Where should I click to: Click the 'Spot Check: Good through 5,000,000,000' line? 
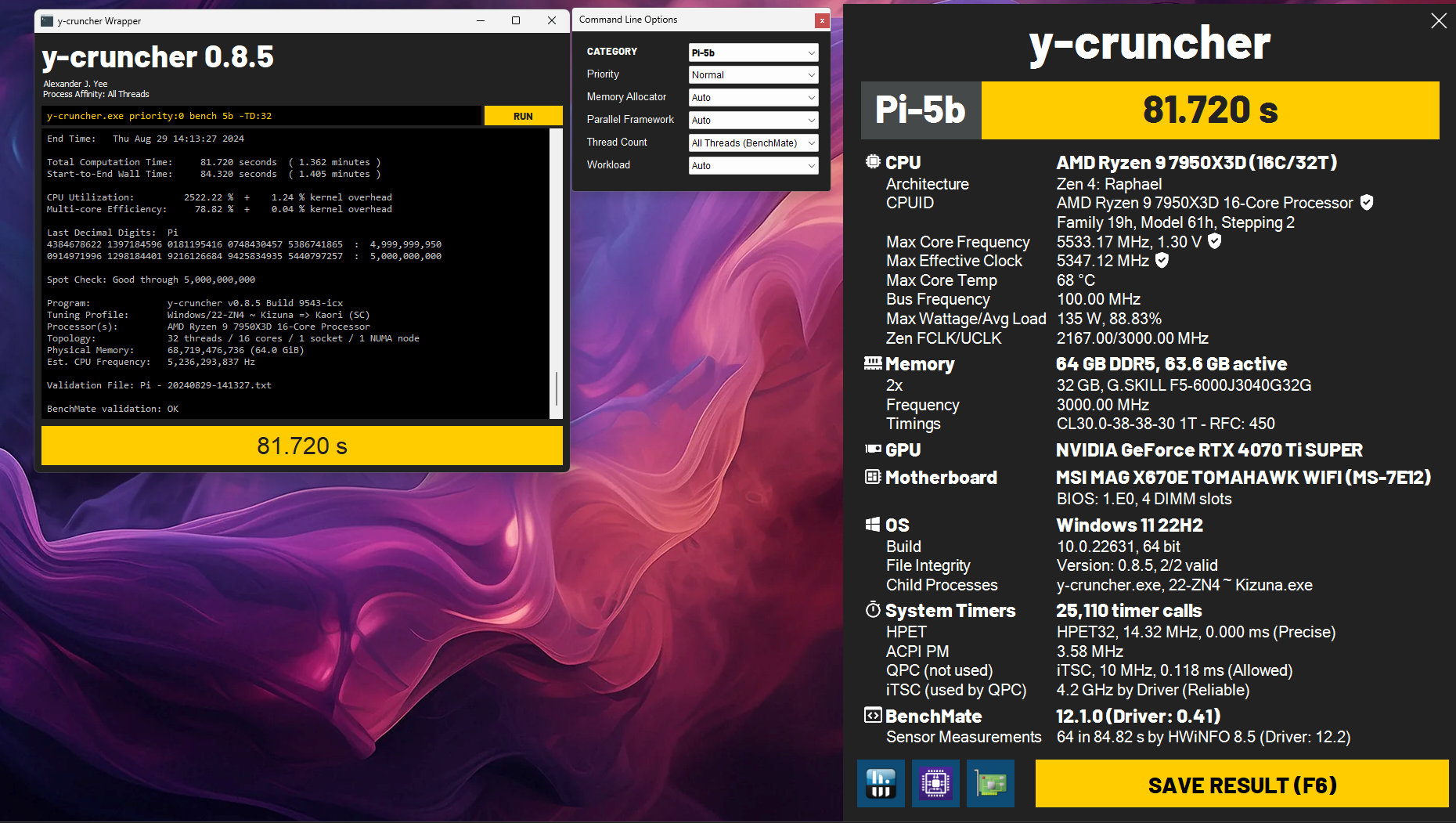click(151, 280)
